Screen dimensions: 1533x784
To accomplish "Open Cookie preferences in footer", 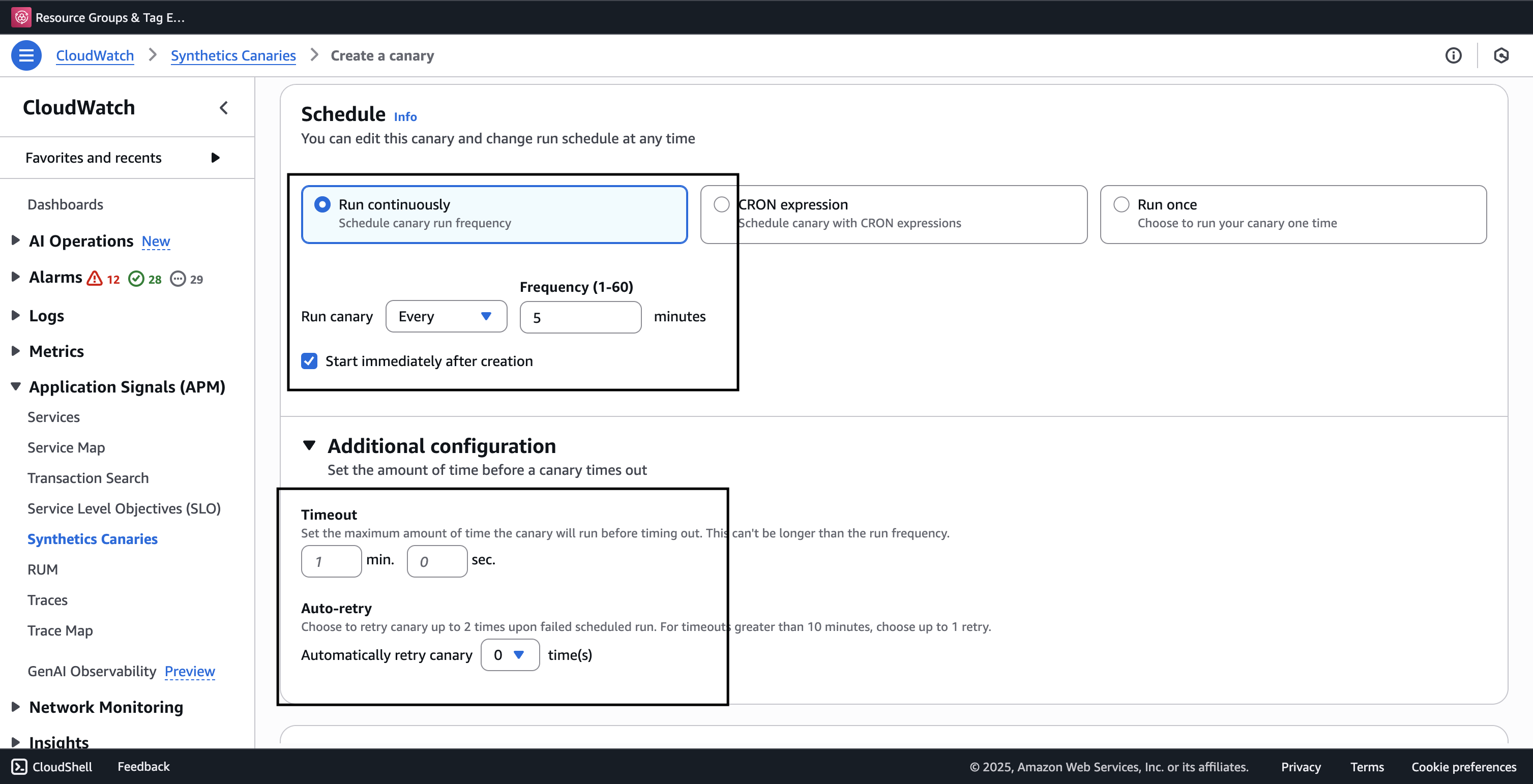I will pyautogui.click(x=1463, y=767).
